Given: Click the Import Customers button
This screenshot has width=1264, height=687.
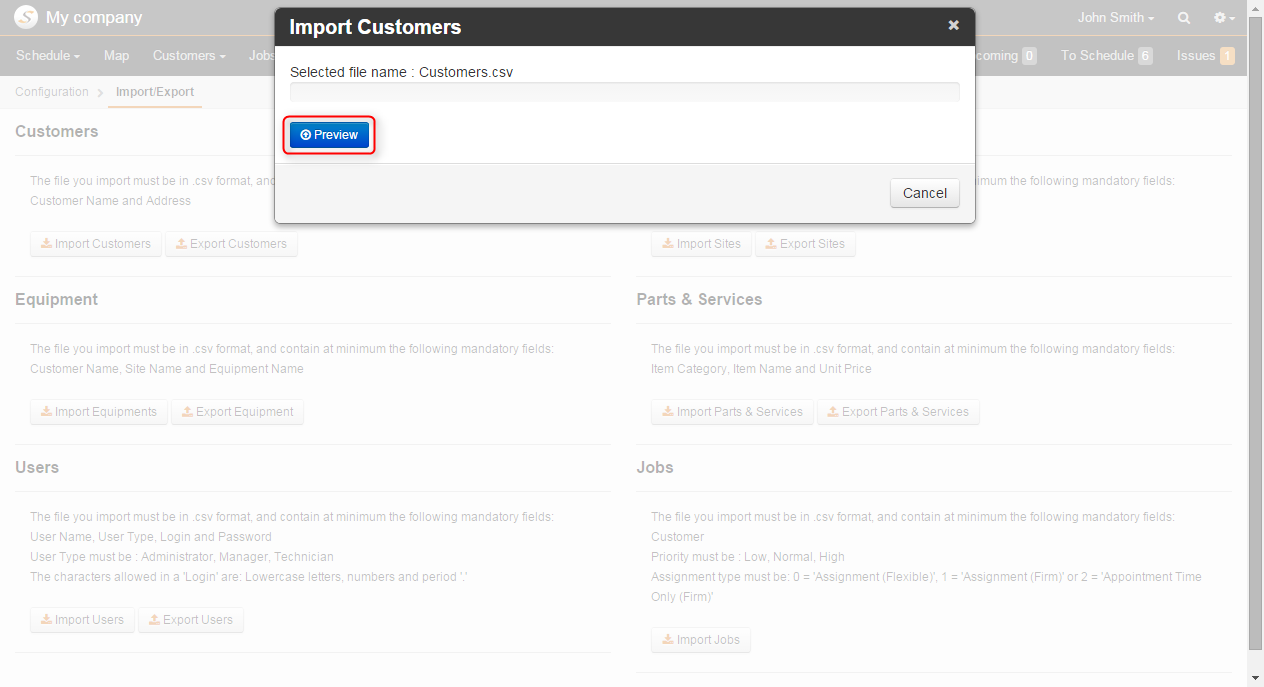Looking at the screenshot, I should pyautogui.click(x=96, y=244).
